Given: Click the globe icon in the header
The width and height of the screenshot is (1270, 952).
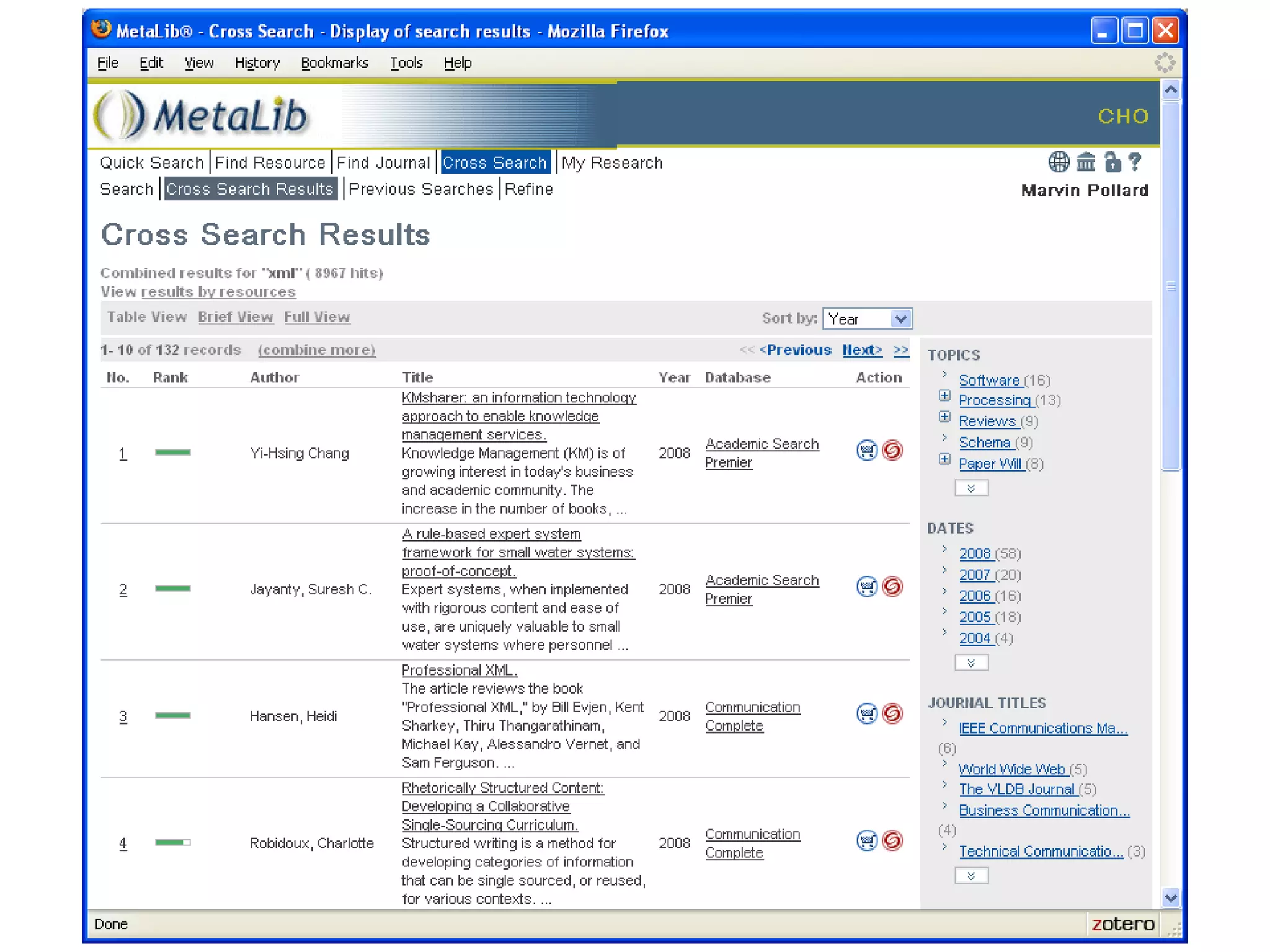Looking at the screenshot, I should click(1059, 162).
